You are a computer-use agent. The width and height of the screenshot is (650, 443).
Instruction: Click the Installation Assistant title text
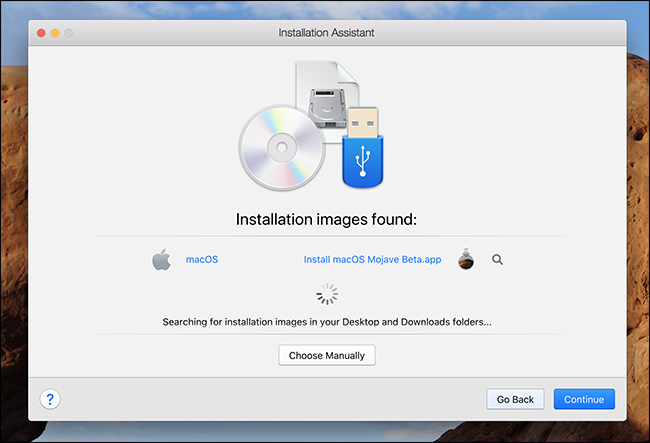click(x=326, y=33)
